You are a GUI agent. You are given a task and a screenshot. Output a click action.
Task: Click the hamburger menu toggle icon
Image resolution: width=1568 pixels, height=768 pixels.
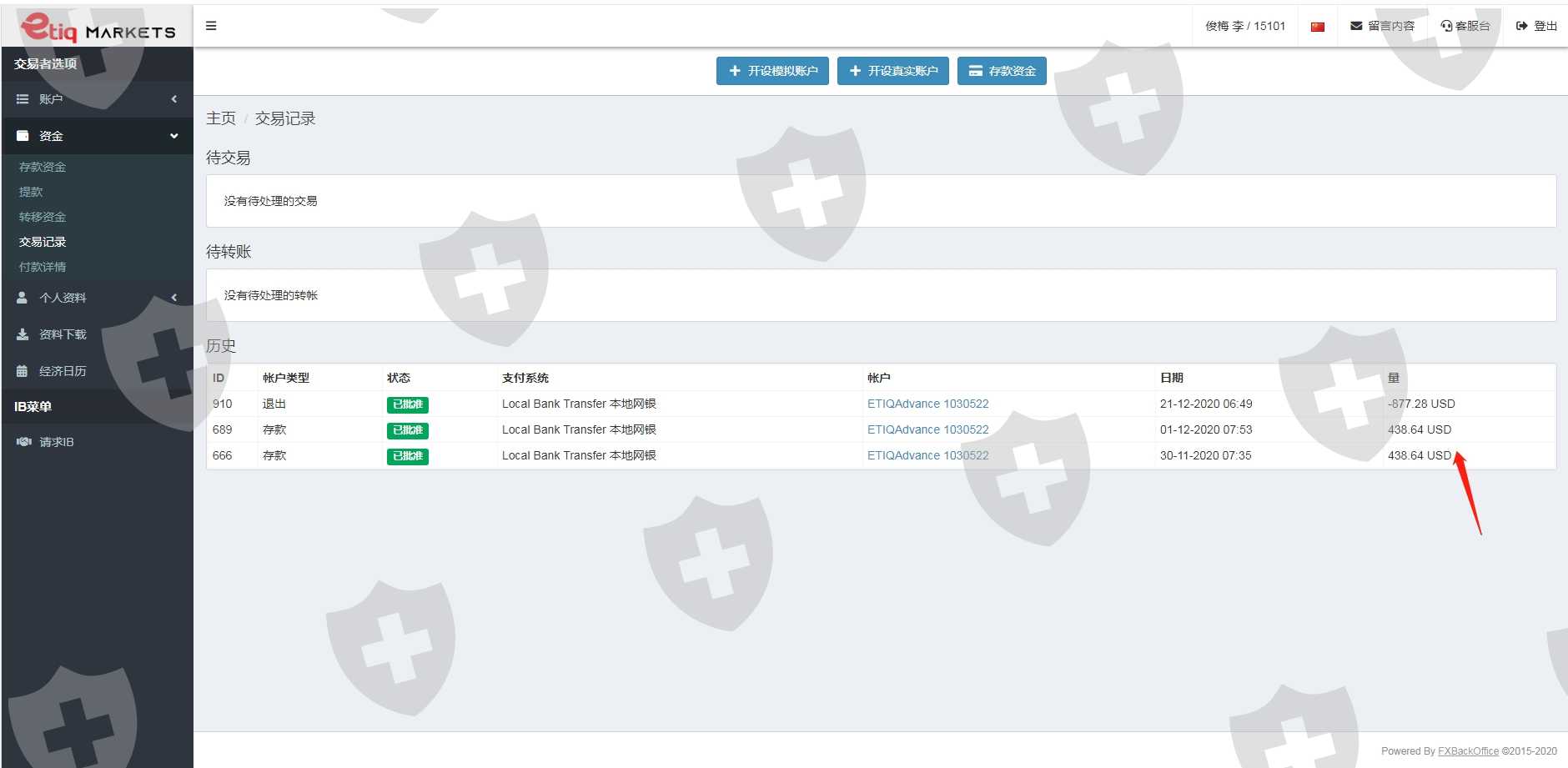coord(211,26)
